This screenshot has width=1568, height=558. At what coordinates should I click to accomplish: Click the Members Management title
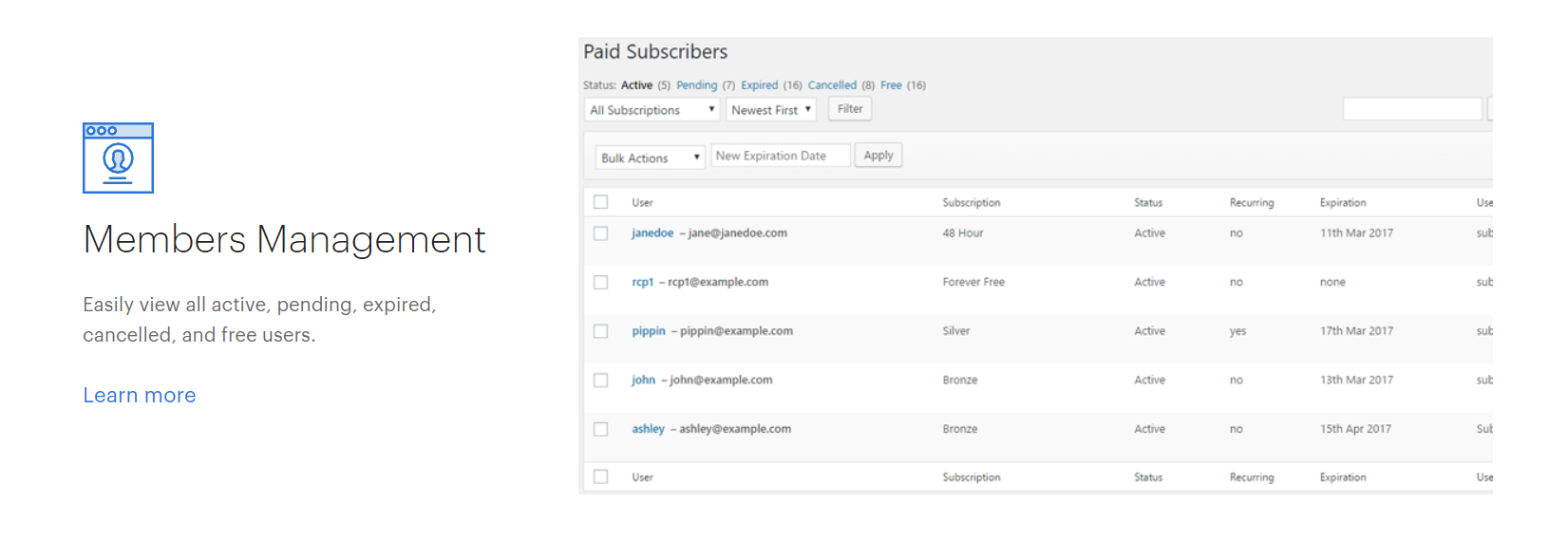tap(284, 239)
